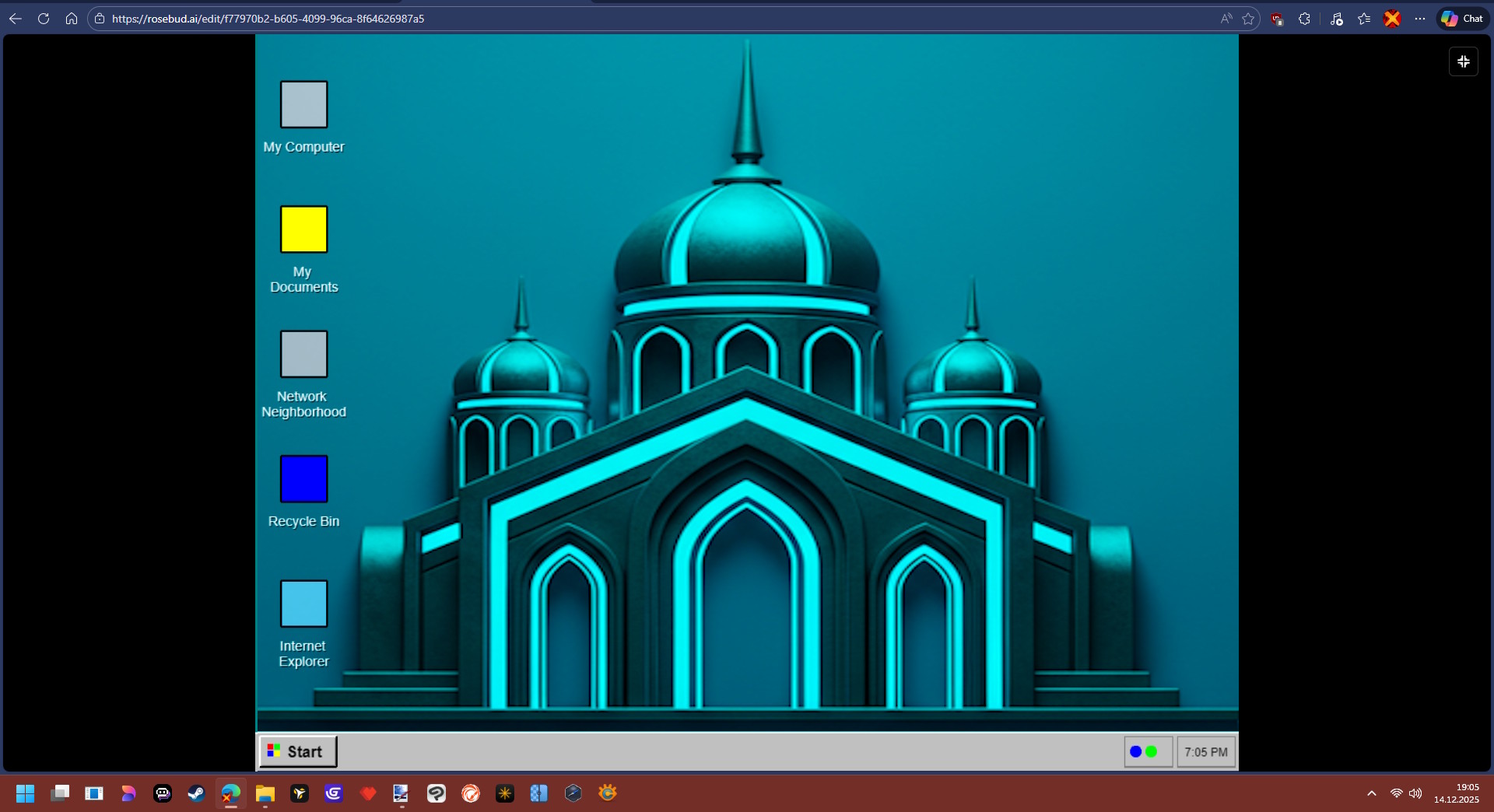Open the My Computer desktop icon
1494x812 pixels.
click(x=303, y=104)
